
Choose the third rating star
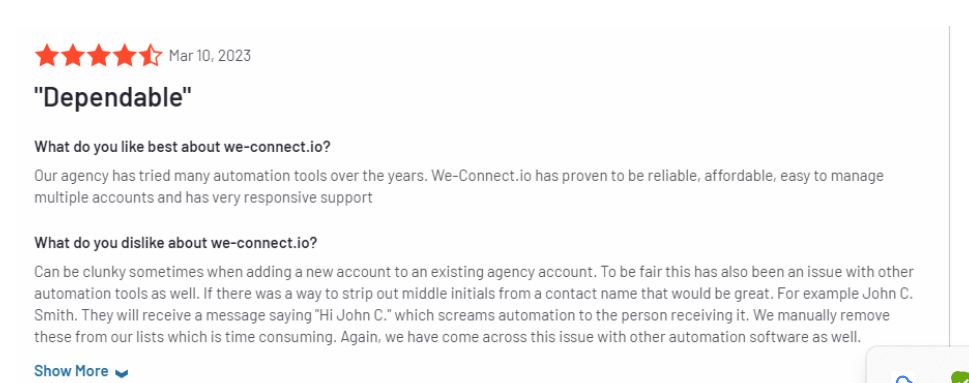tap(98, 56)
